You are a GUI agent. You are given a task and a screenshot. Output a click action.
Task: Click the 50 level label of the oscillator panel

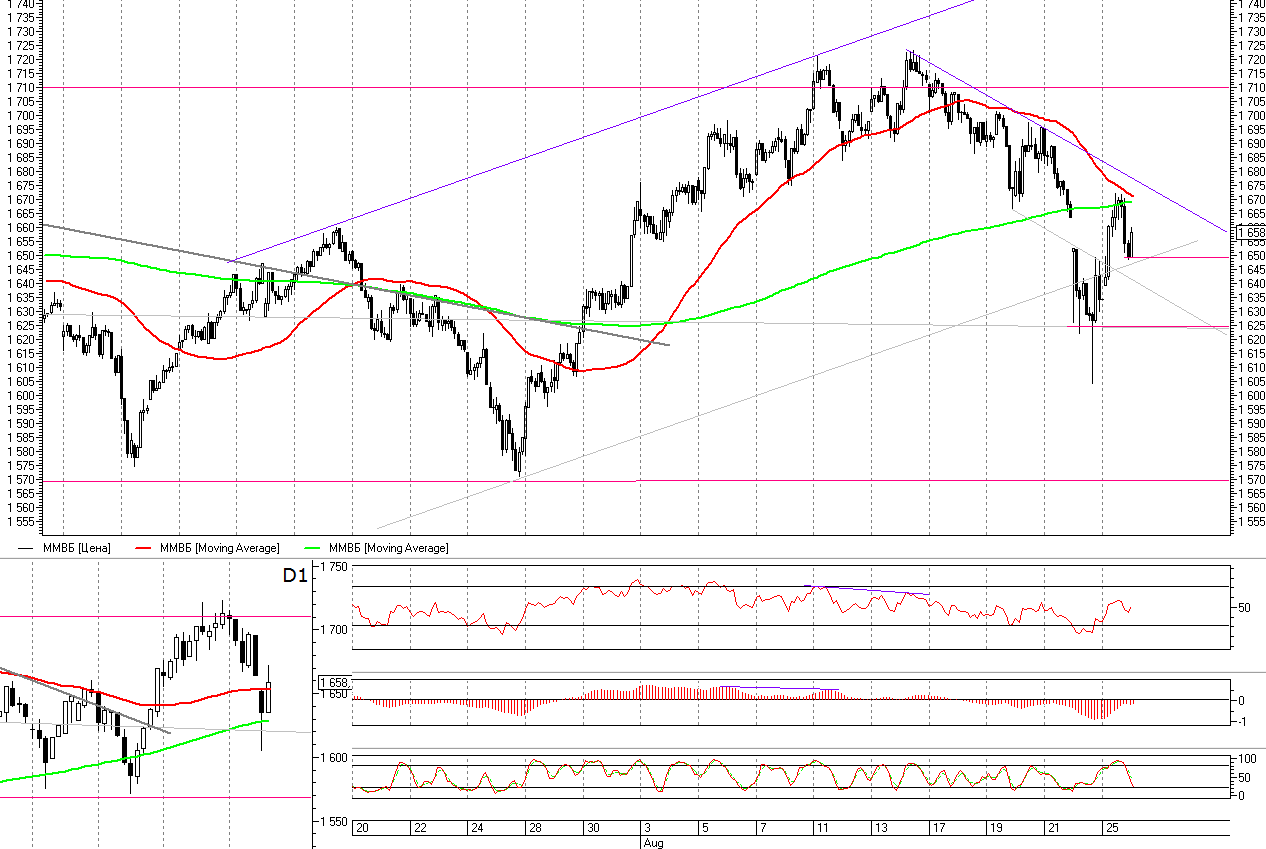pos(1245,607)
